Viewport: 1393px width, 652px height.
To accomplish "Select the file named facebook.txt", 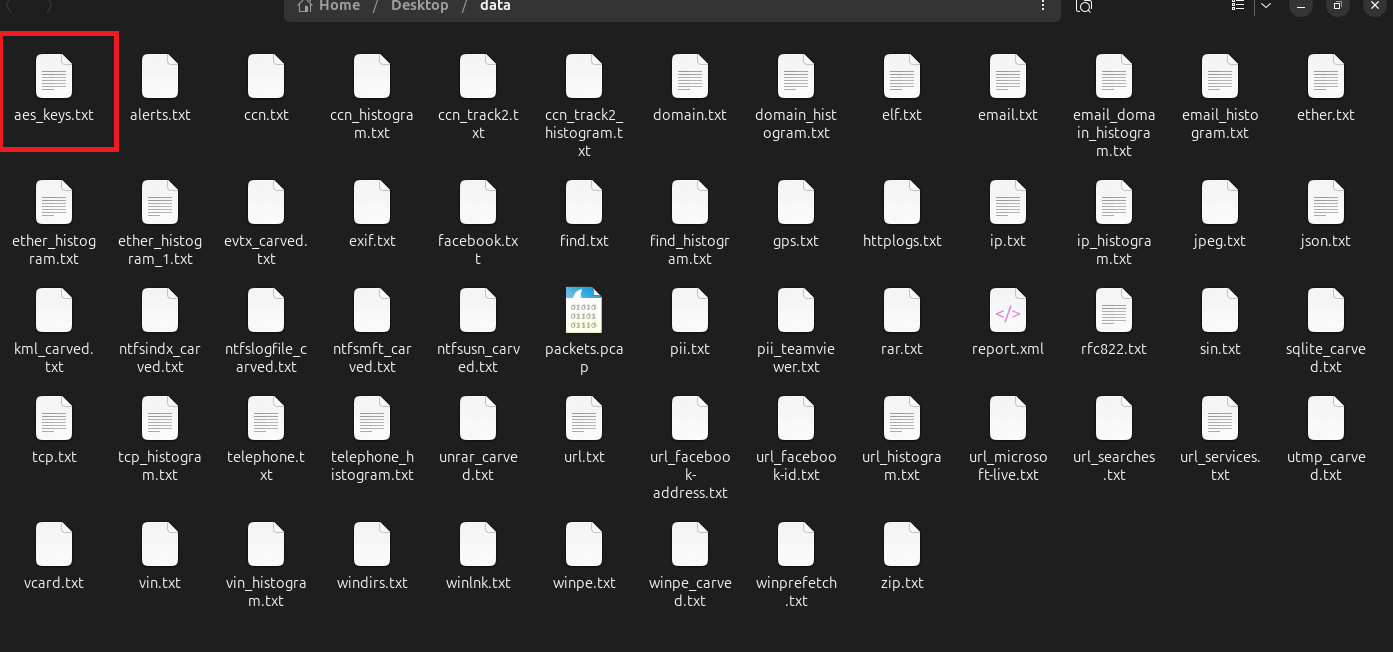I will (x=478, y=250).
